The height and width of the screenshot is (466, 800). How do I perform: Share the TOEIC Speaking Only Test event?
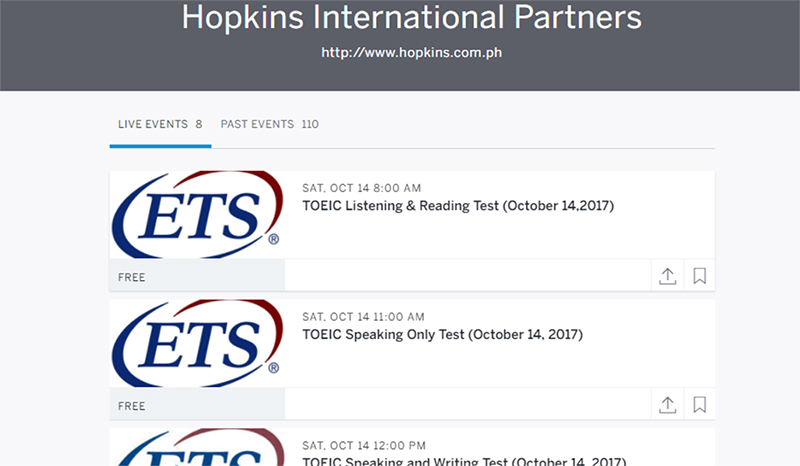click(x=667, y=404)
